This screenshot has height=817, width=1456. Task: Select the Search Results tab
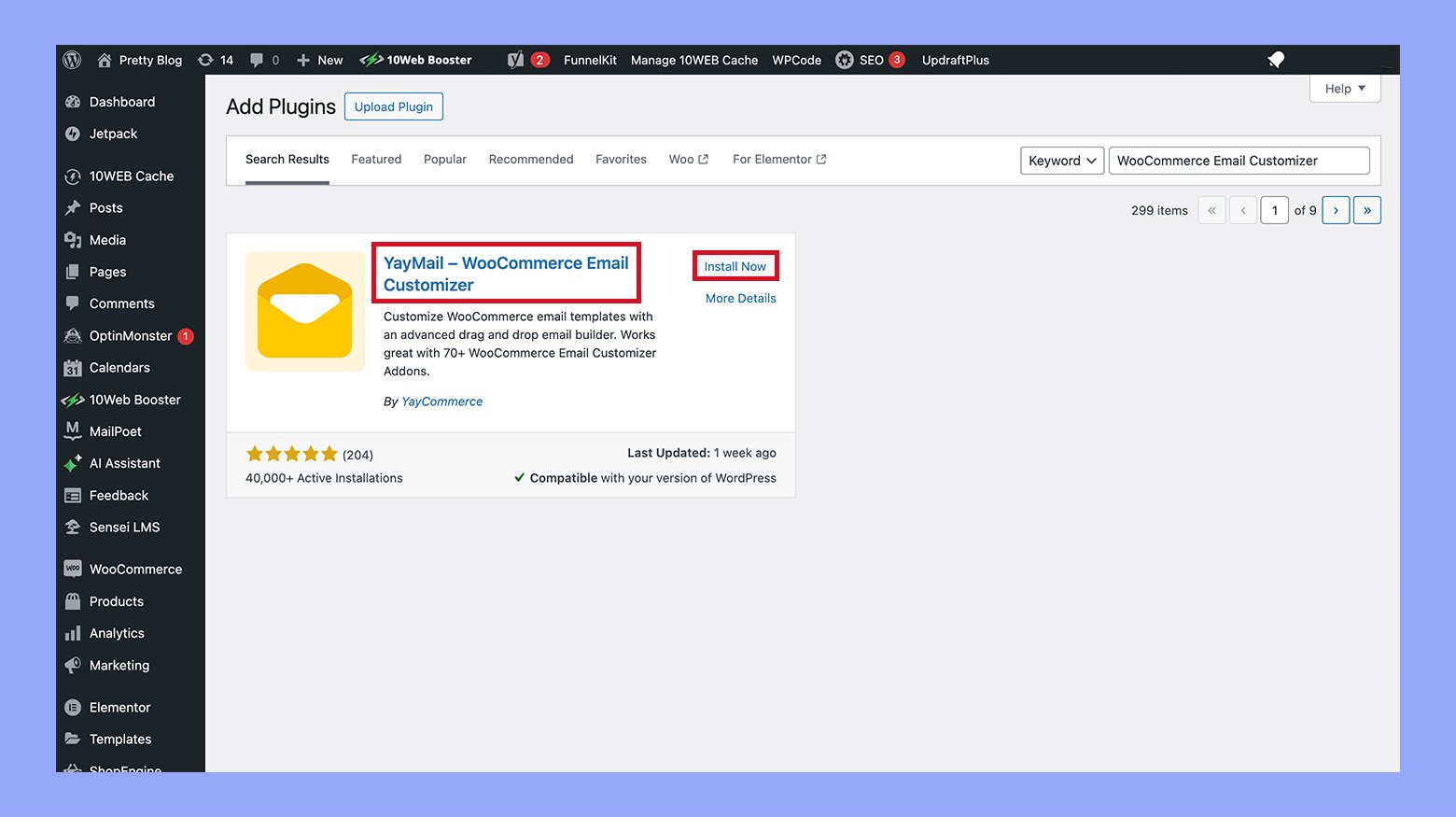click(x=287, y=160)
